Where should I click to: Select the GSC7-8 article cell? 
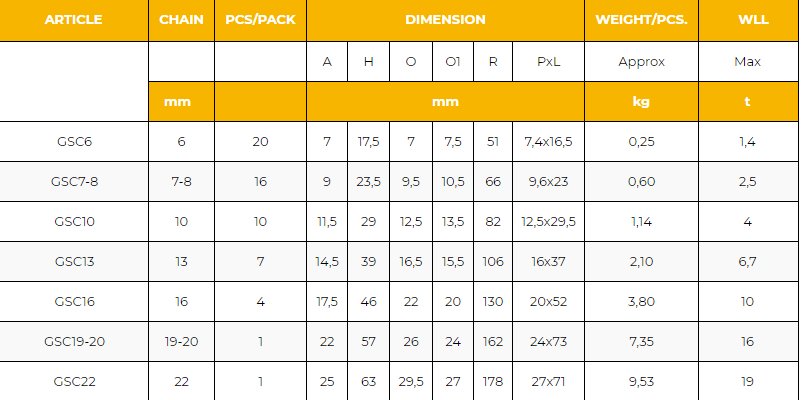[74, 182]
